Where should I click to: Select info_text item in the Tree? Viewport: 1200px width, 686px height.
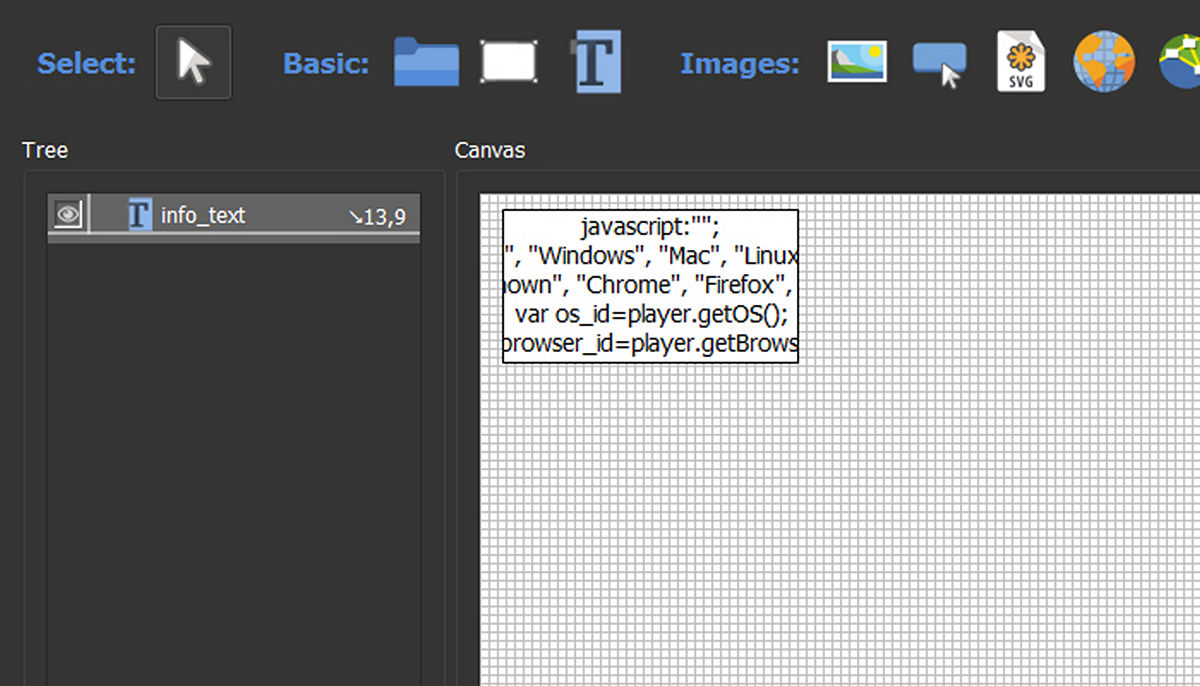coord(203,216)
